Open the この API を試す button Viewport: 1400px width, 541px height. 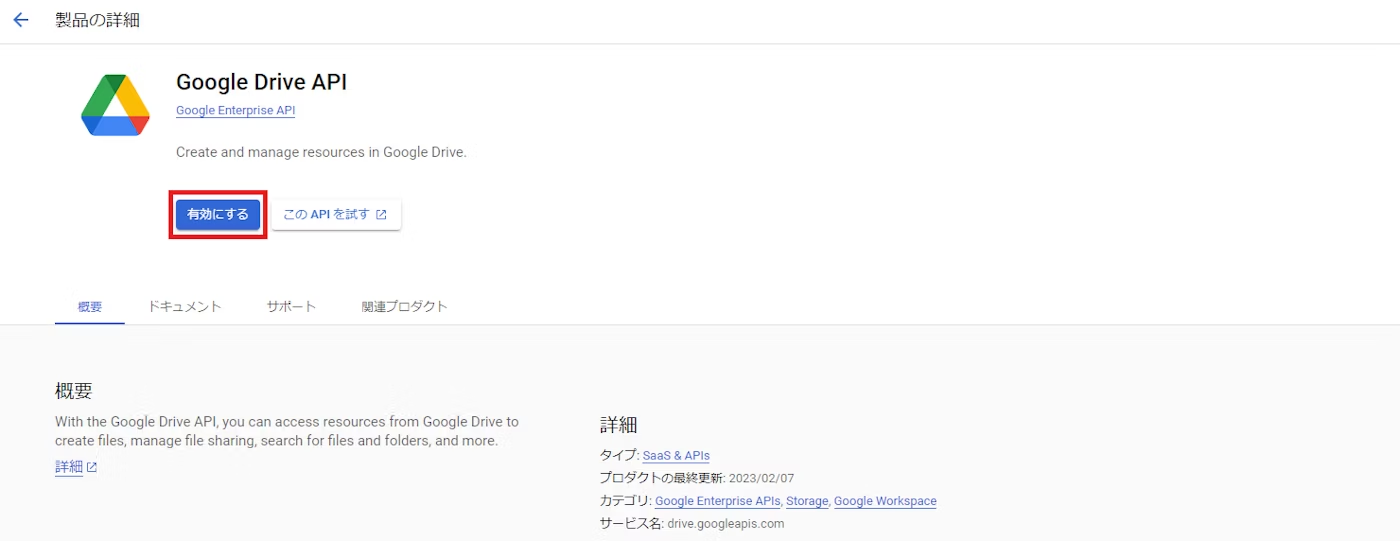336,214
